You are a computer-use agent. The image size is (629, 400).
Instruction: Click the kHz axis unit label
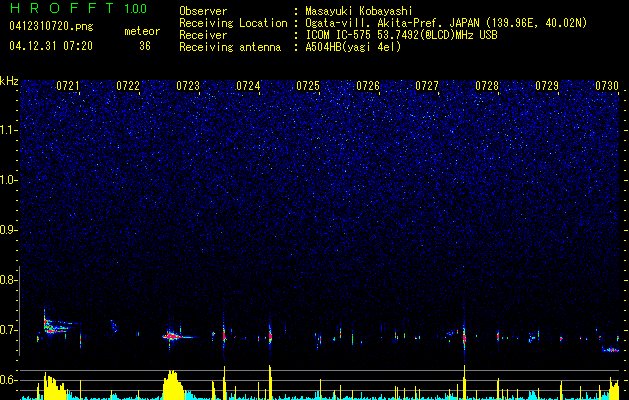(x=9, y=81)
